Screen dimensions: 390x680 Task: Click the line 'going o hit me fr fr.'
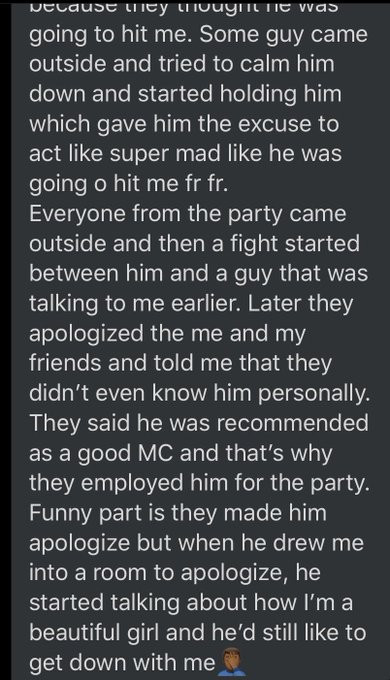coord(128,185)
